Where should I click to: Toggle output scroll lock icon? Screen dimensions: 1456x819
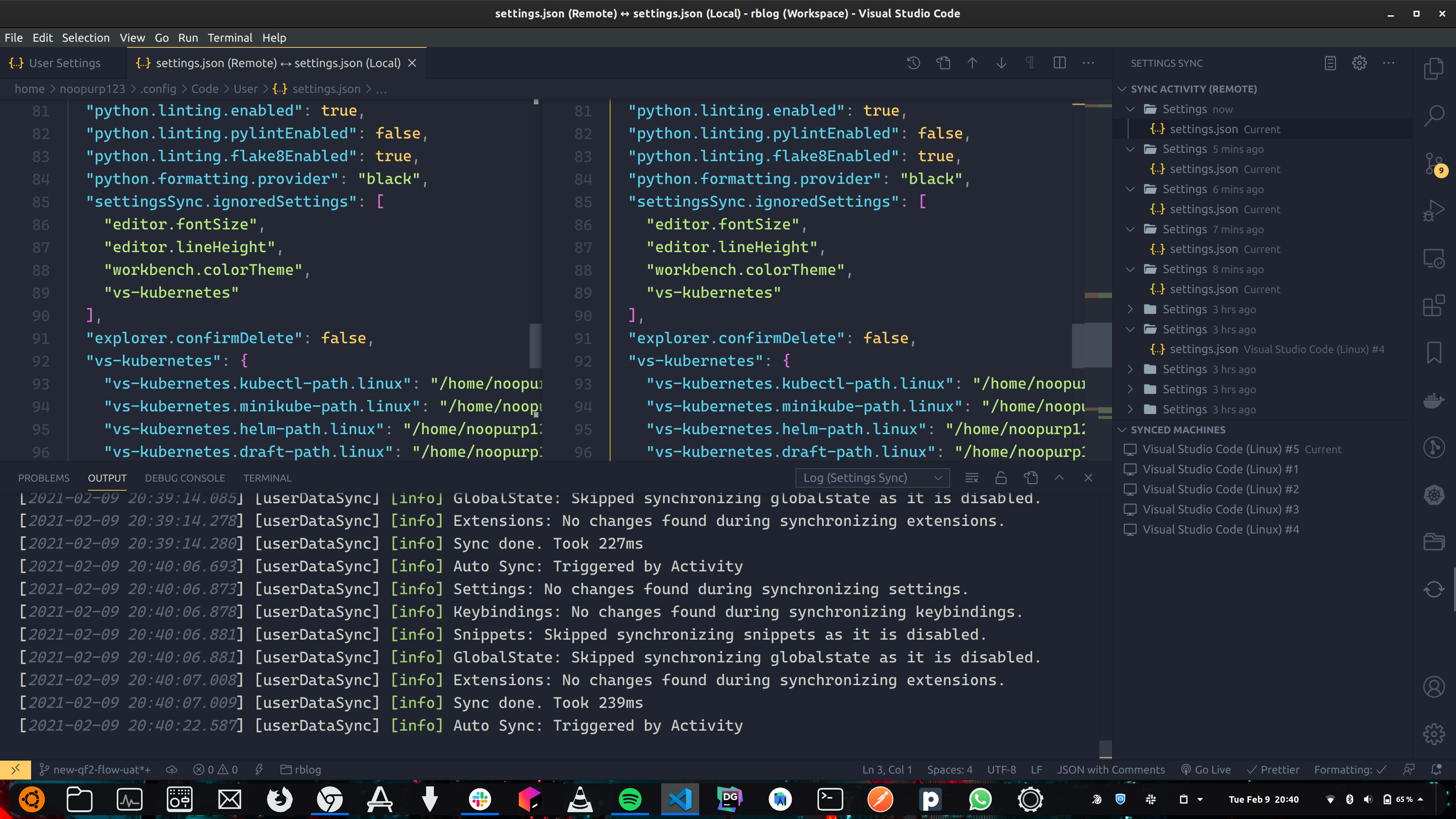pyautogui.click(x=1001, y=478)
